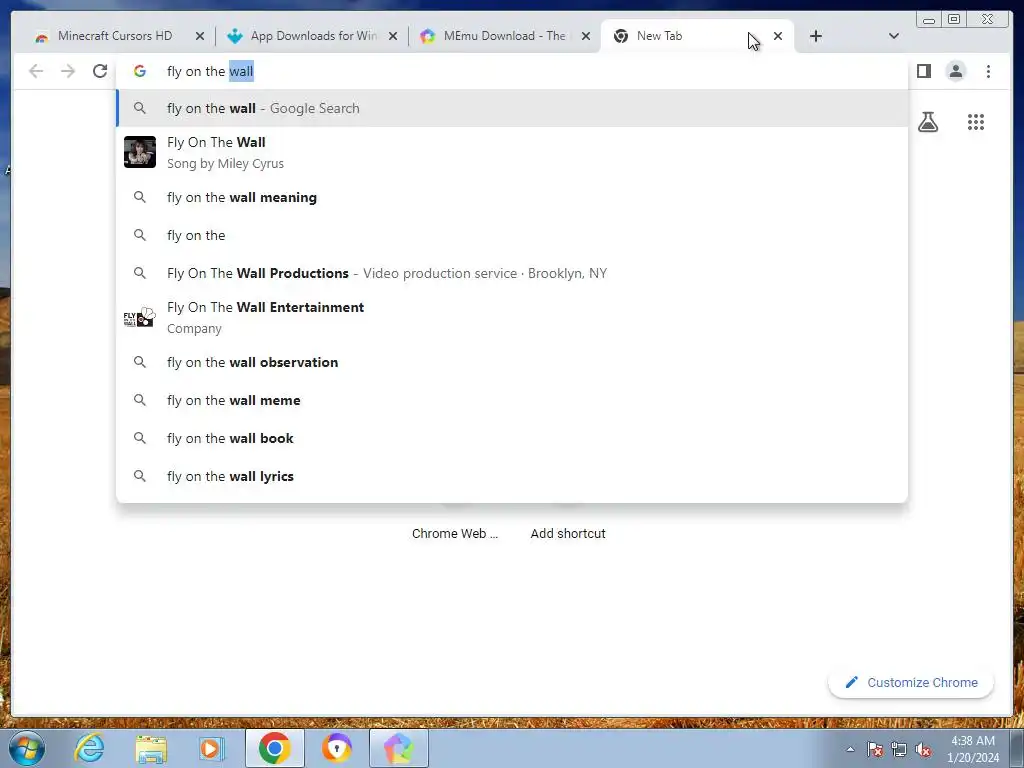Launch Internet Explorer from taskbar

tap(89, 748)
